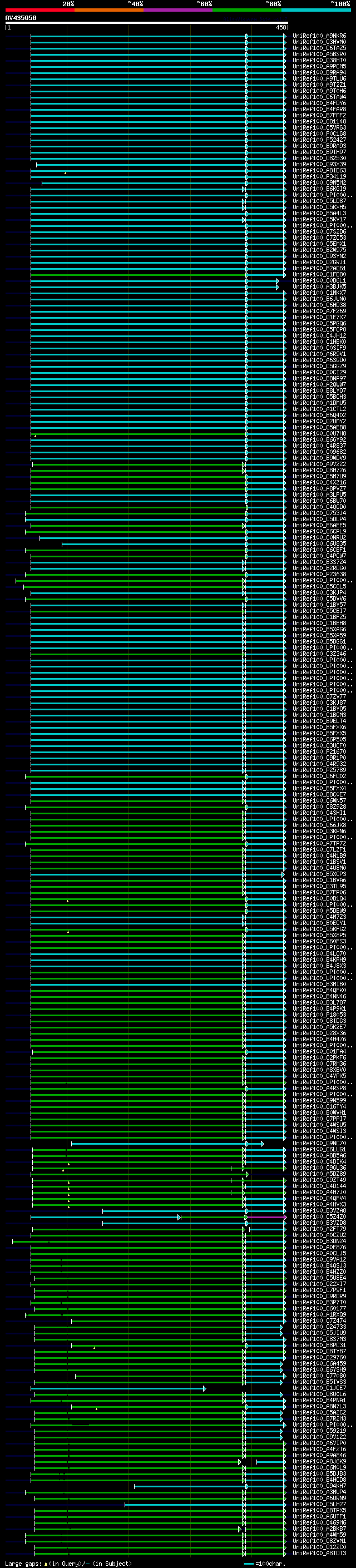Click the orange ~40% identity legend bar
The height and width of the screenshot is (1568, 356).
(x=108, y=10)
